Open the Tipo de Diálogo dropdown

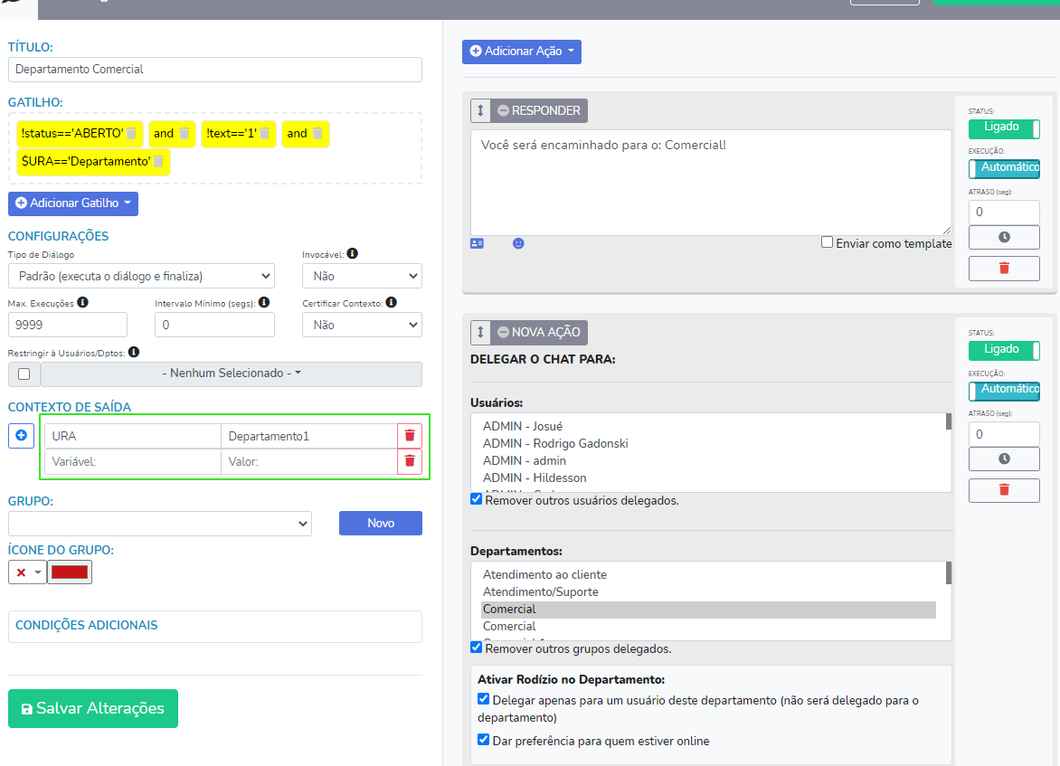(x=141, y=276)
